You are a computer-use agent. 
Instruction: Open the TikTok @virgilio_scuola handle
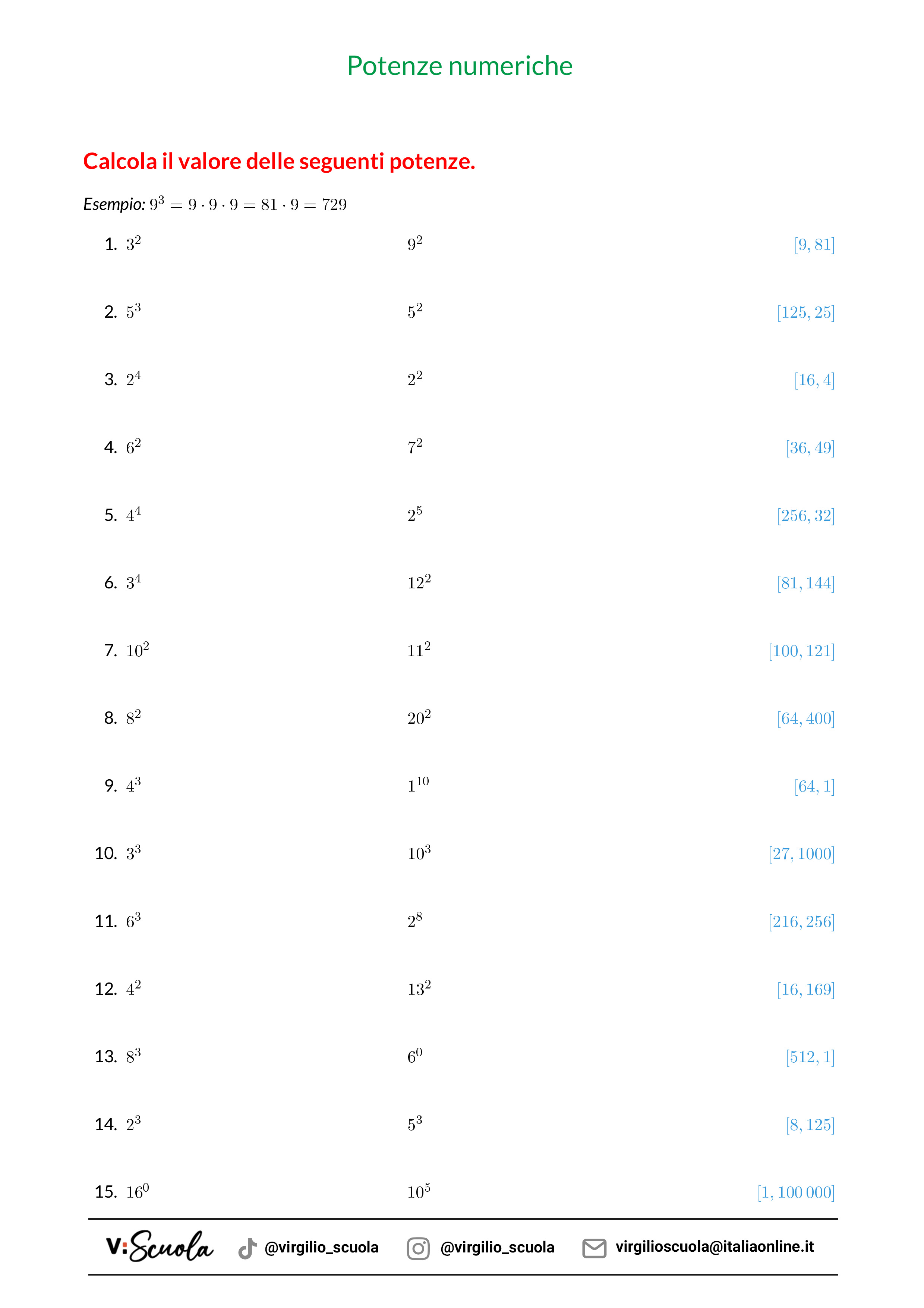[321, 1248]
